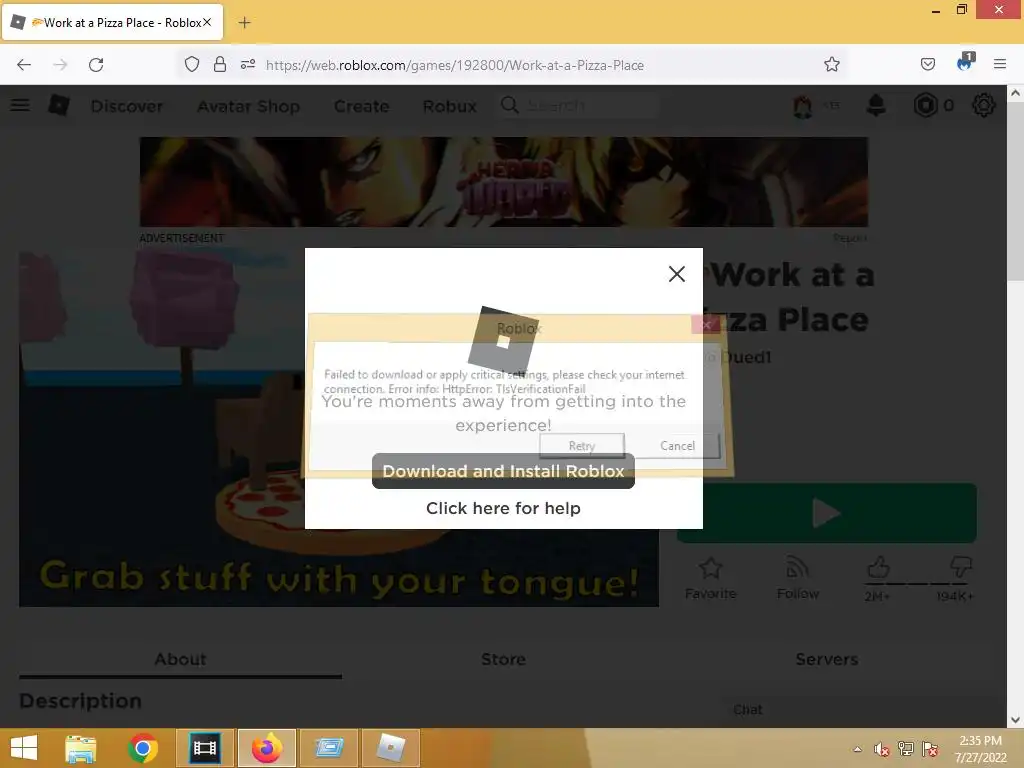Select the Work at a Pizza Place tab
The height and width of the screenshot is (768, 1024).
[x=113, y=22]
